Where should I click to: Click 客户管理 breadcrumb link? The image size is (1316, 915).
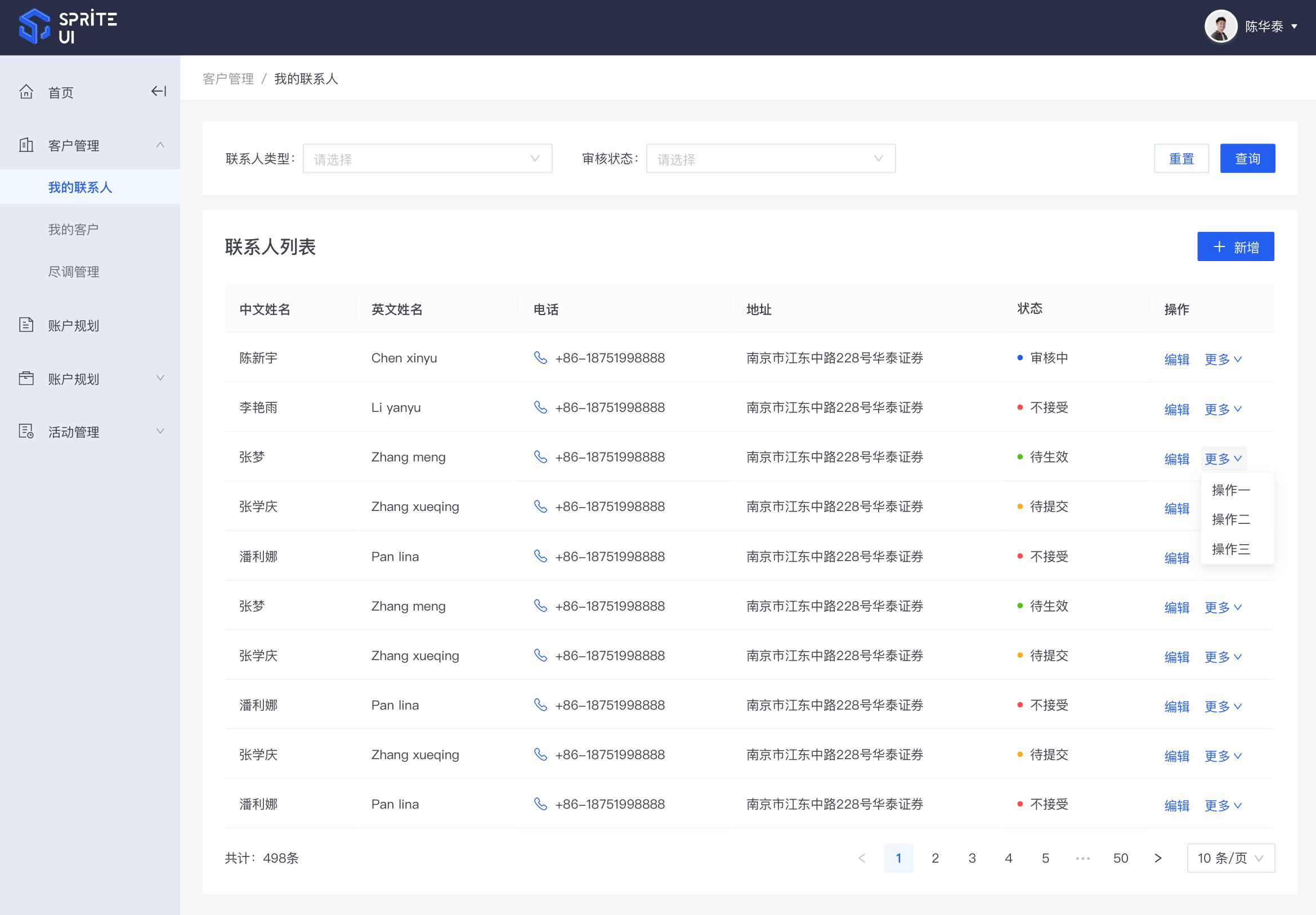pos(228,78)
